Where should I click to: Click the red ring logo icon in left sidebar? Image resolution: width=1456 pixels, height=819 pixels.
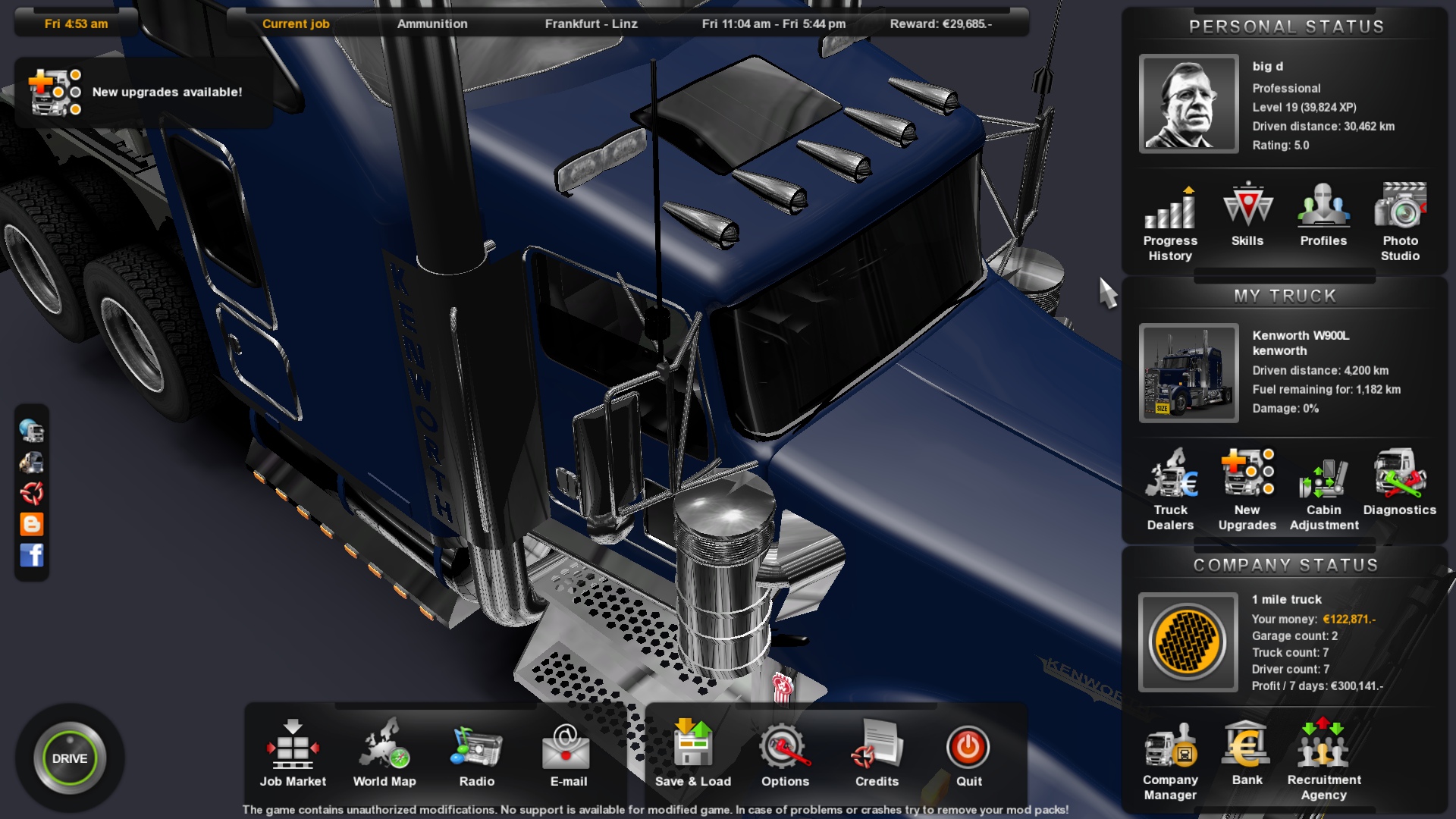pos(32,493)
